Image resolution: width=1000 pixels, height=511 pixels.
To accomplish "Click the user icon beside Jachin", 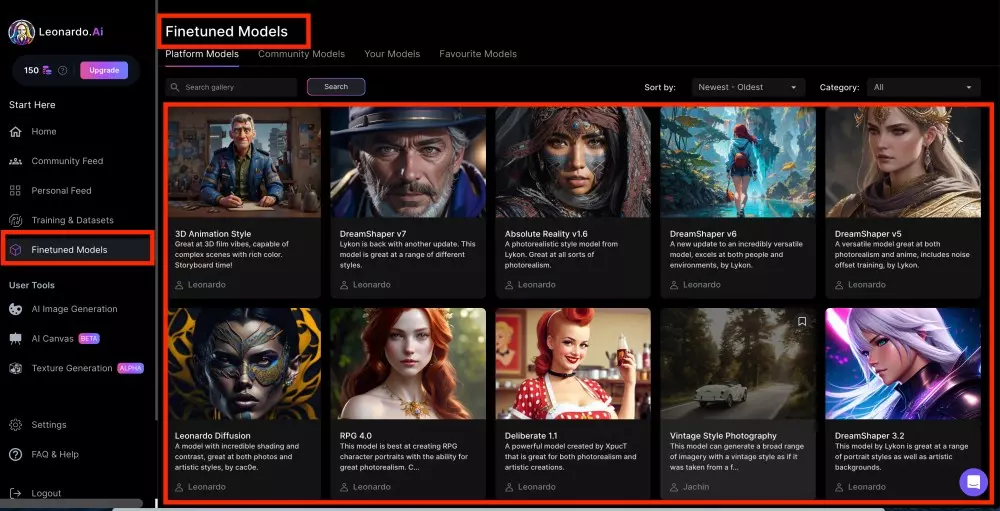I will (x=674, y=487).
